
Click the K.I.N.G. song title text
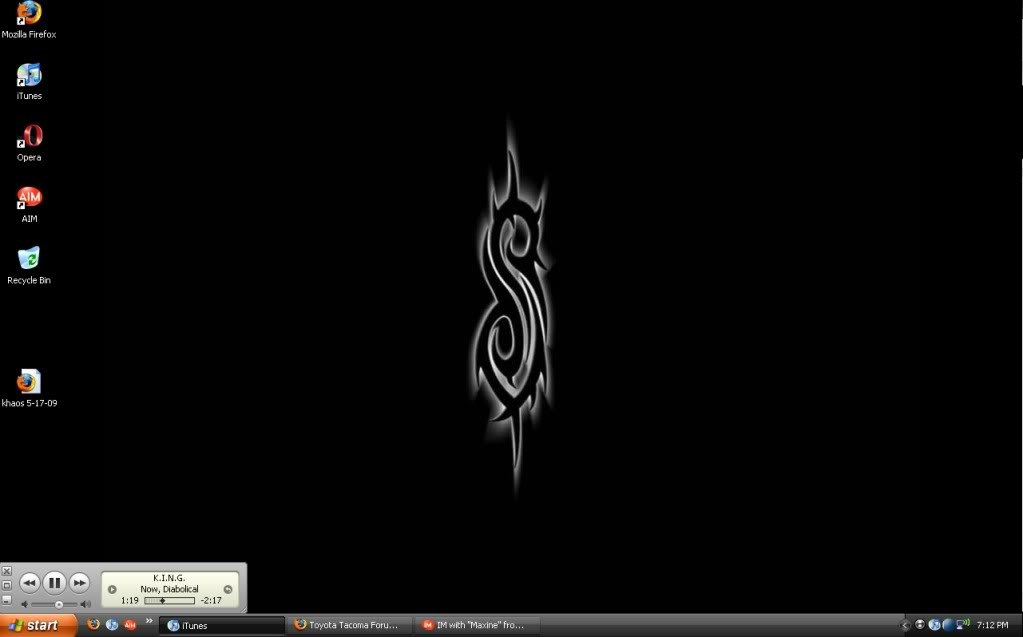coord(169,578)
